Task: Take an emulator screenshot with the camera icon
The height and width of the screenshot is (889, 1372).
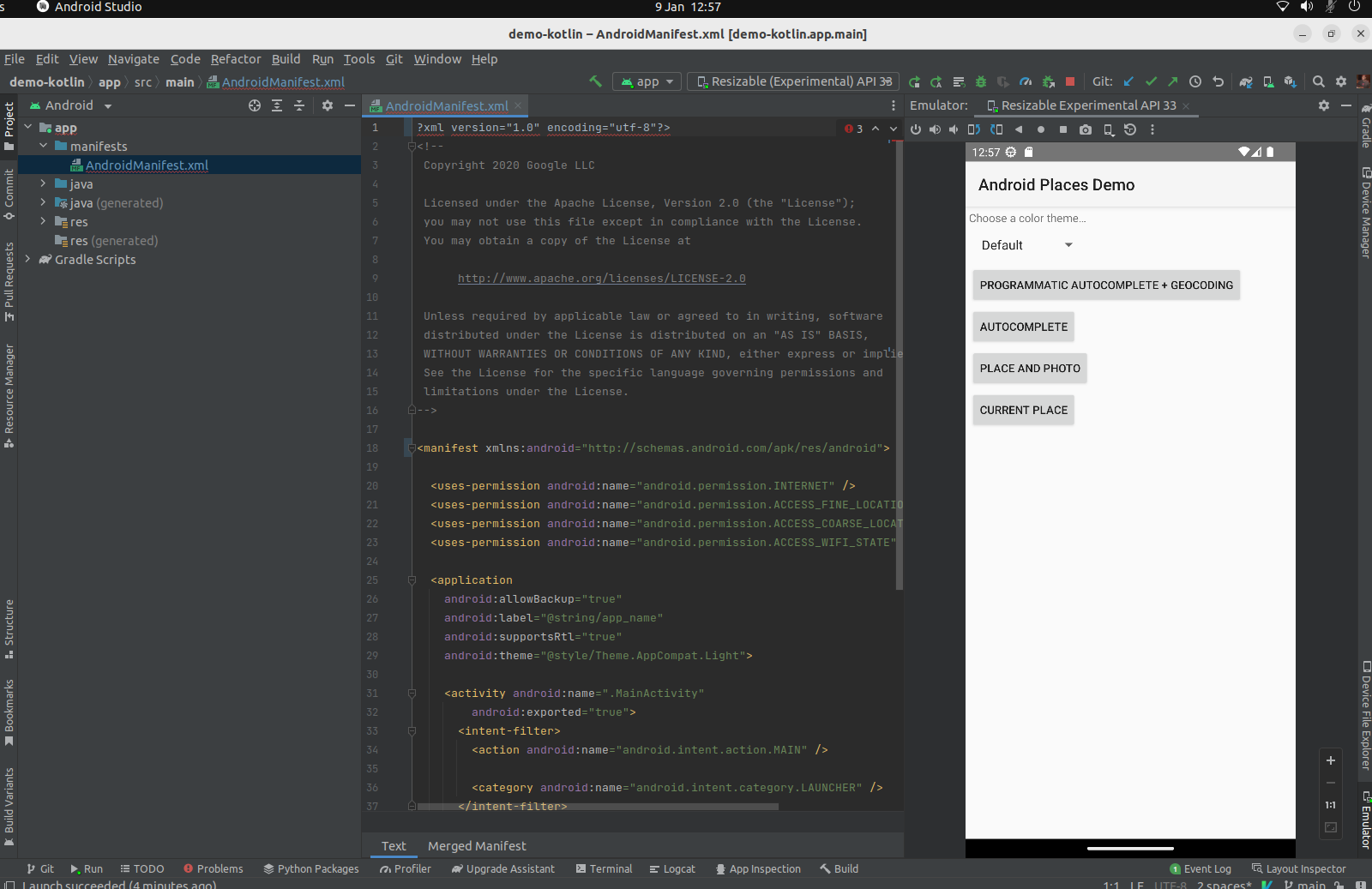Action: (x=1086, y=129)
